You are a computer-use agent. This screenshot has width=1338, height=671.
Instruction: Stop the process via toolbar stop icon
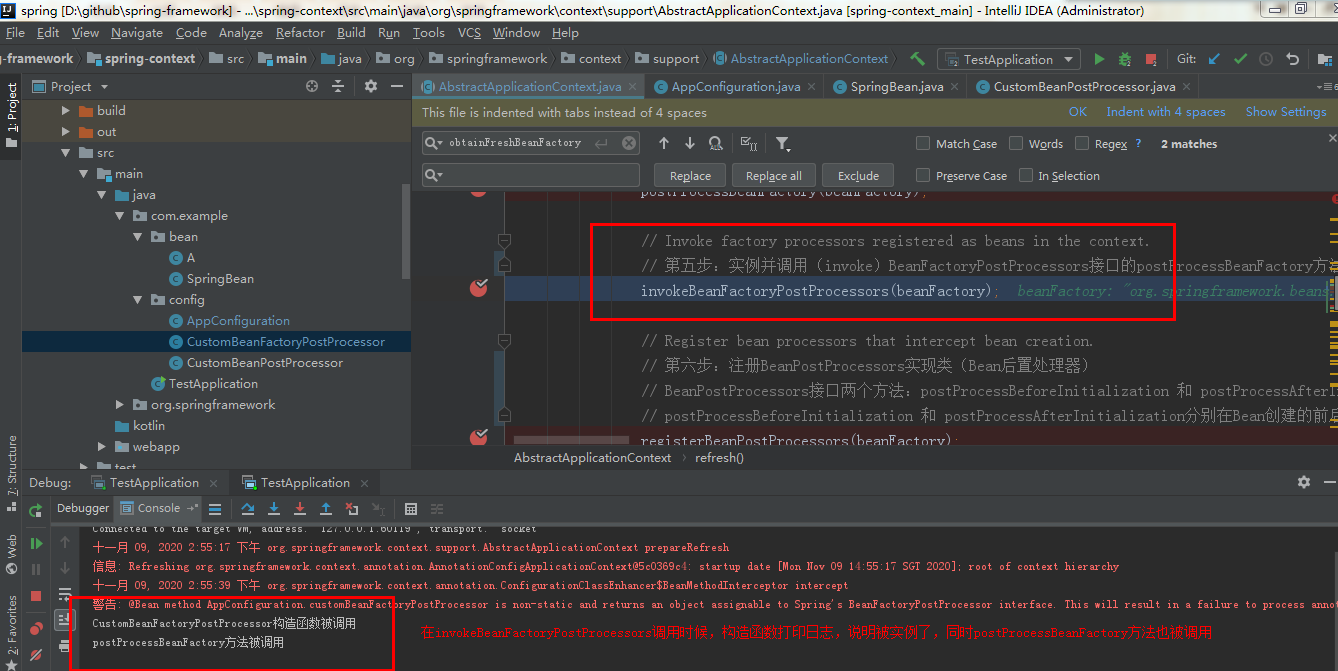[x=1151, y=59]
